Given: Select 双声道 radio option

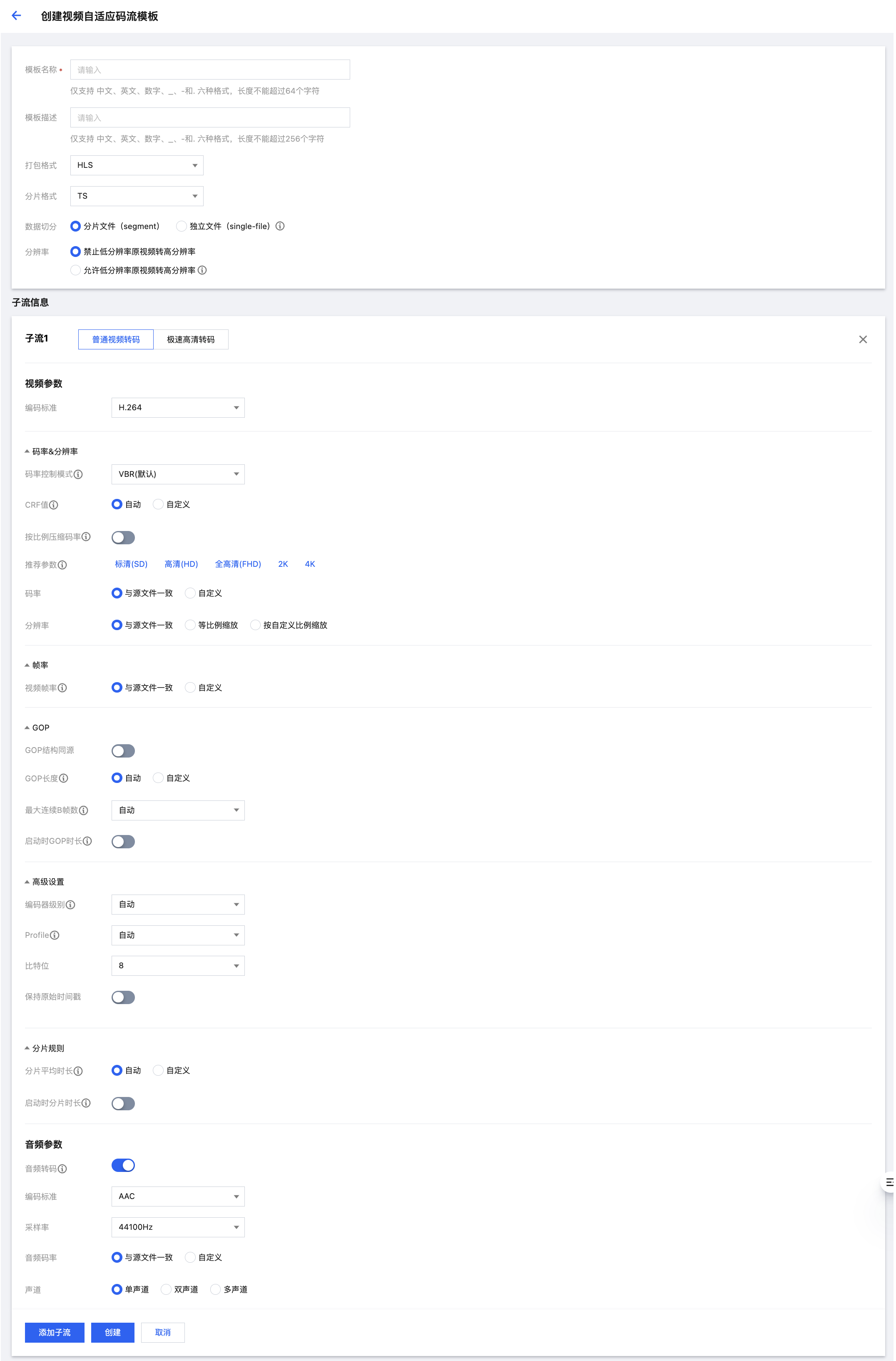Looking at the screenshot, I should pos(167,1289).
